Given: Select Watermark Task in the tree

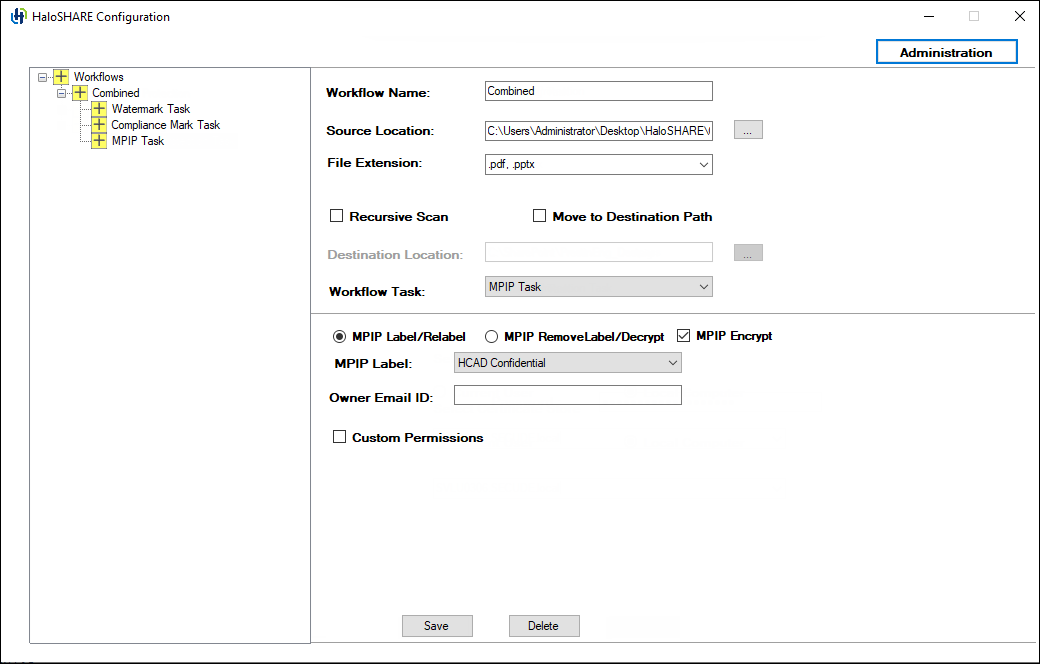Looking at the screenshot, I should click(150, 109).
